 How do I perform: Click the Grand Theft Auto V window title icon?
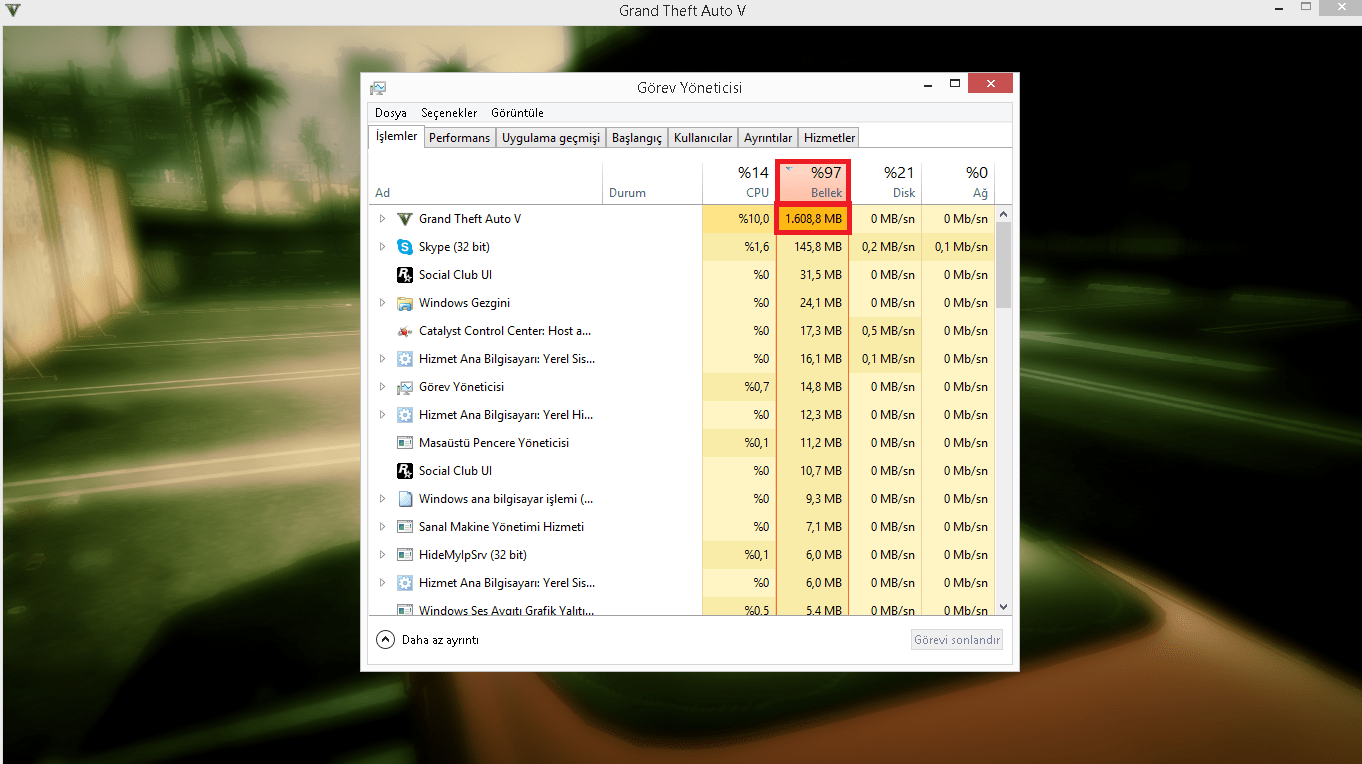point(13,10)
